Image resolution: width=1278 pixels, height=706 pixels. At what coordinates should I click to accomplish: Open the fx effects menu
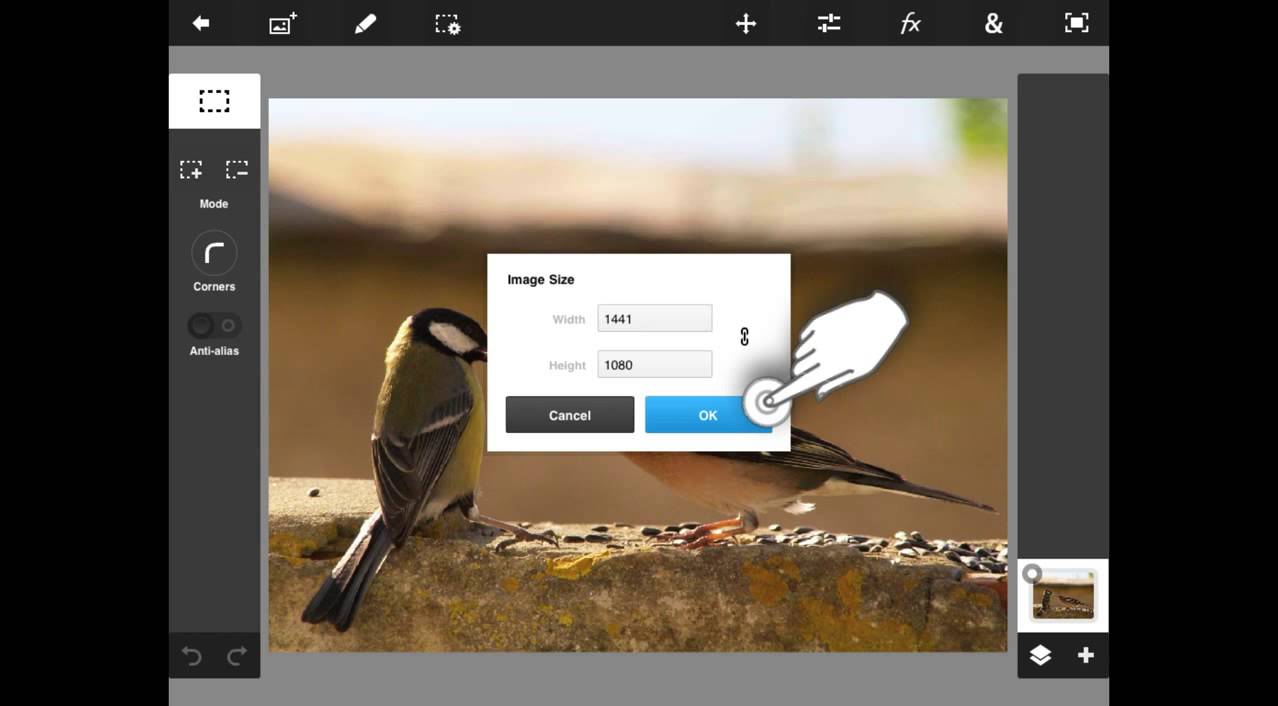point(910,23)
